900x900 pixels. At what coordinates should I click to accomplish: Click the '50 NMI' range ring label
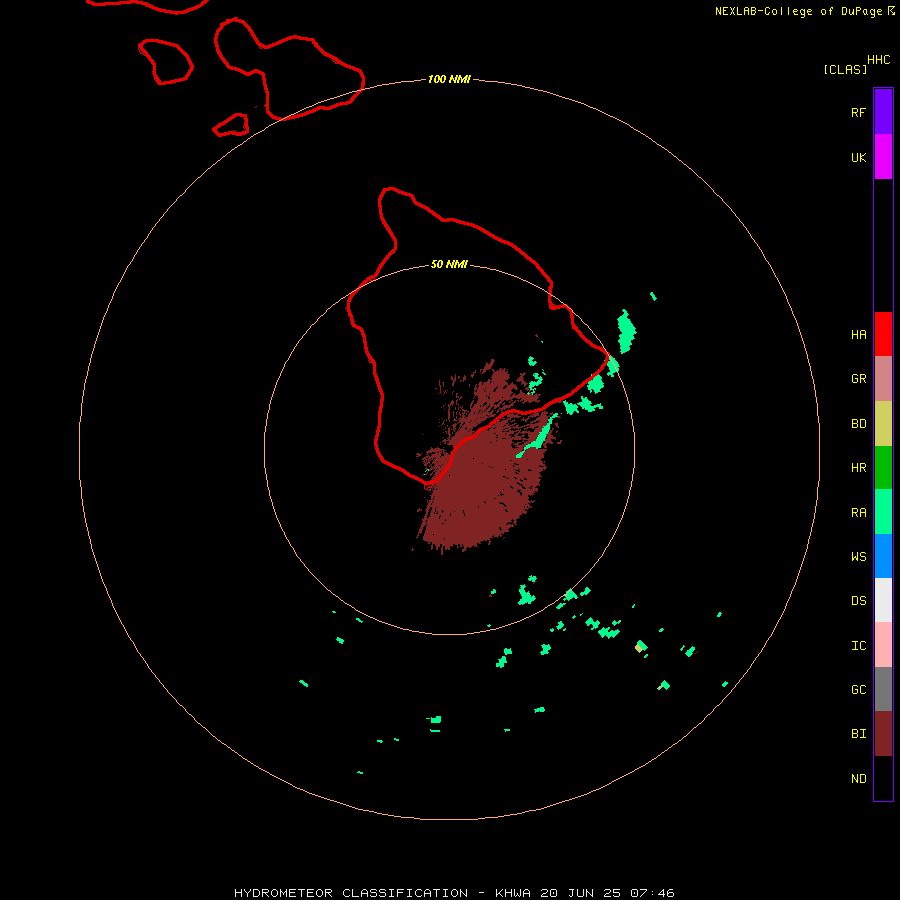(449, 264)
